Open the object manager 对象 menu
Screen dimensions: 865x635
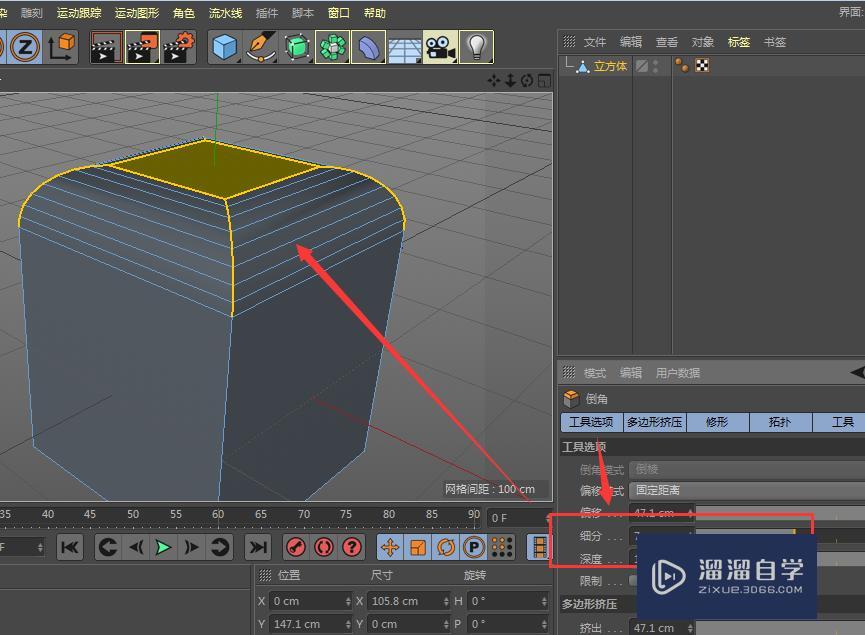click(x=702, y=42)
